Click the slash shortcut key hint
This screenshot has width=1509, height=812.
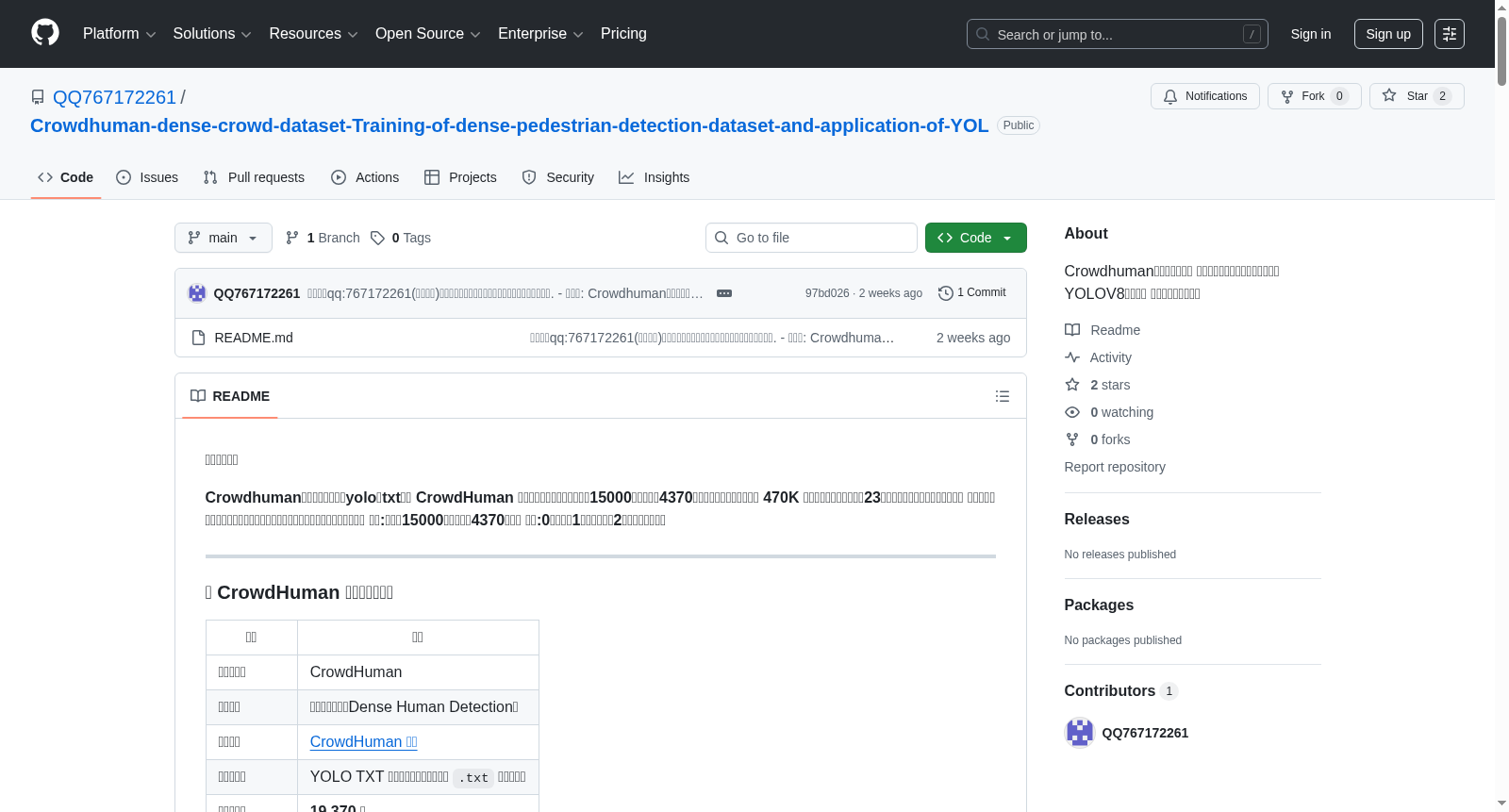click(x=1252, y=34)
